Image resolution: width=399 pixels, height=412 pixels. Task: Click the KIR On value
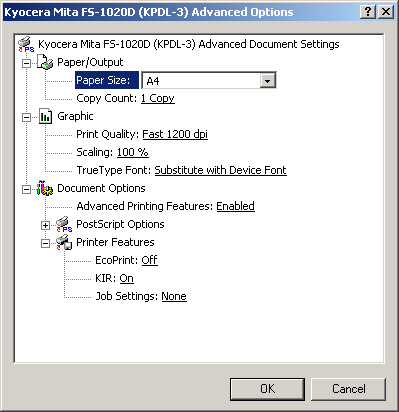pos(126,278)
